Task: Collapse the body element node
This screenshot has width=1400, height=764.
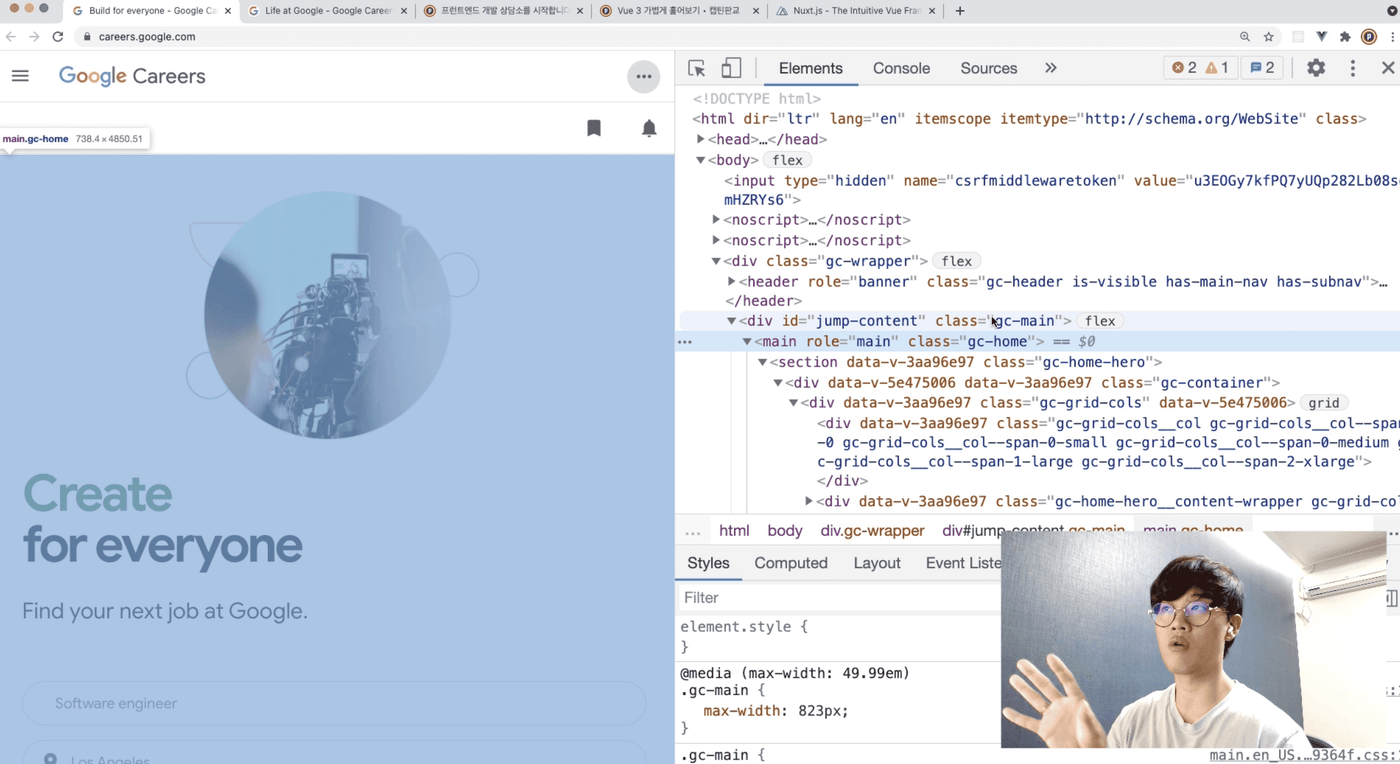Action: click(700, 160)
